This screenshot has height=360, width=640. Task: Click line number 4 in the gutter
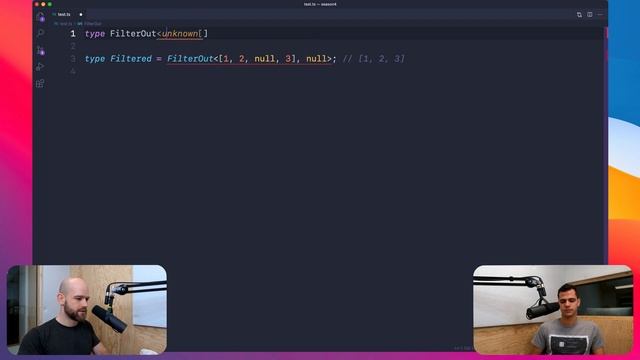[73, 71]
